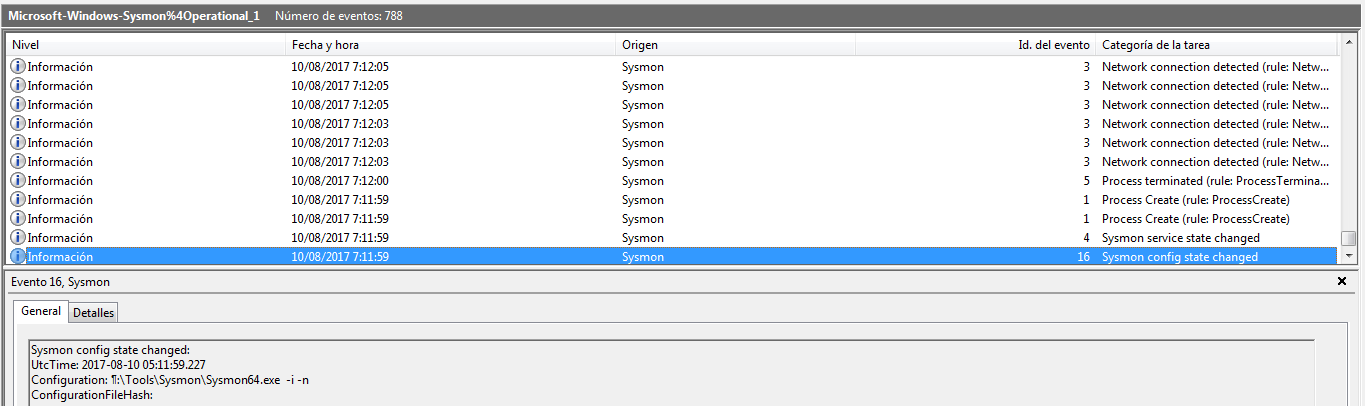Image resolution: width=1365 pixels, height=406 pixels.
Task: Click the event list scroll up arrow
Action: [x=1349, y=43]
